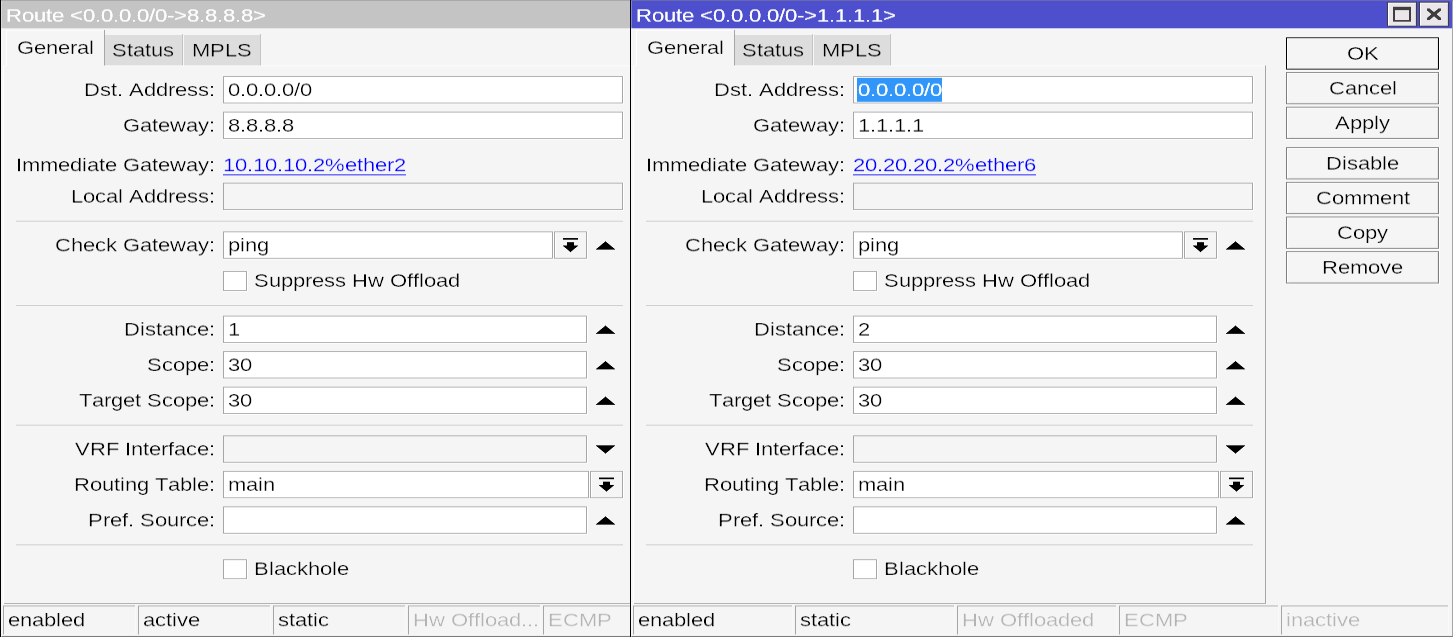Click OK button in 1.1.1.1 route window

(x=1362, y=54)
